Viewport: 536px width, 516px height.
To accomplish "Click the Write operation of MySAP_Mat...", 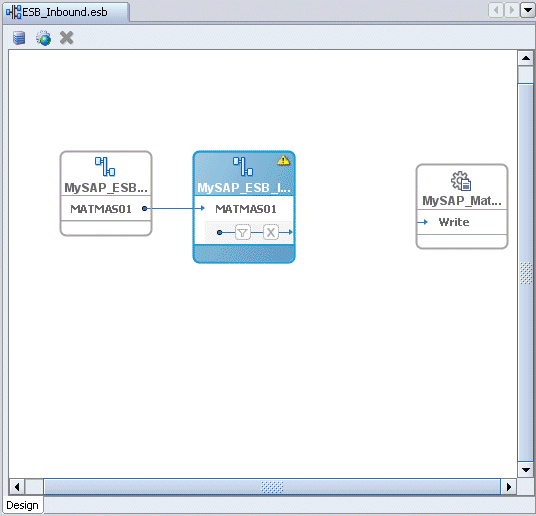I will pos(454,222).
